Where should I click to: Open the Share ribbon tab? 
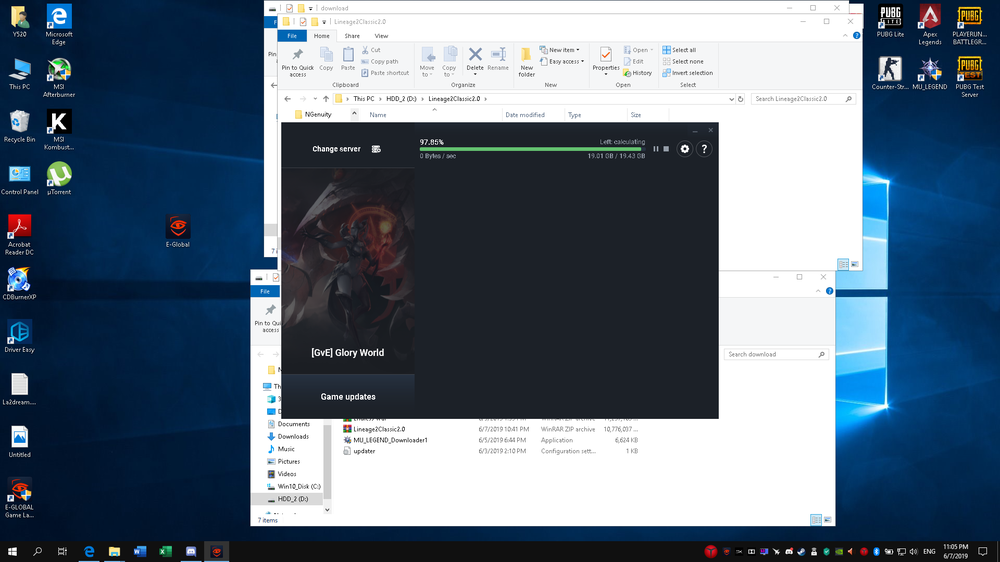[352, 36]
